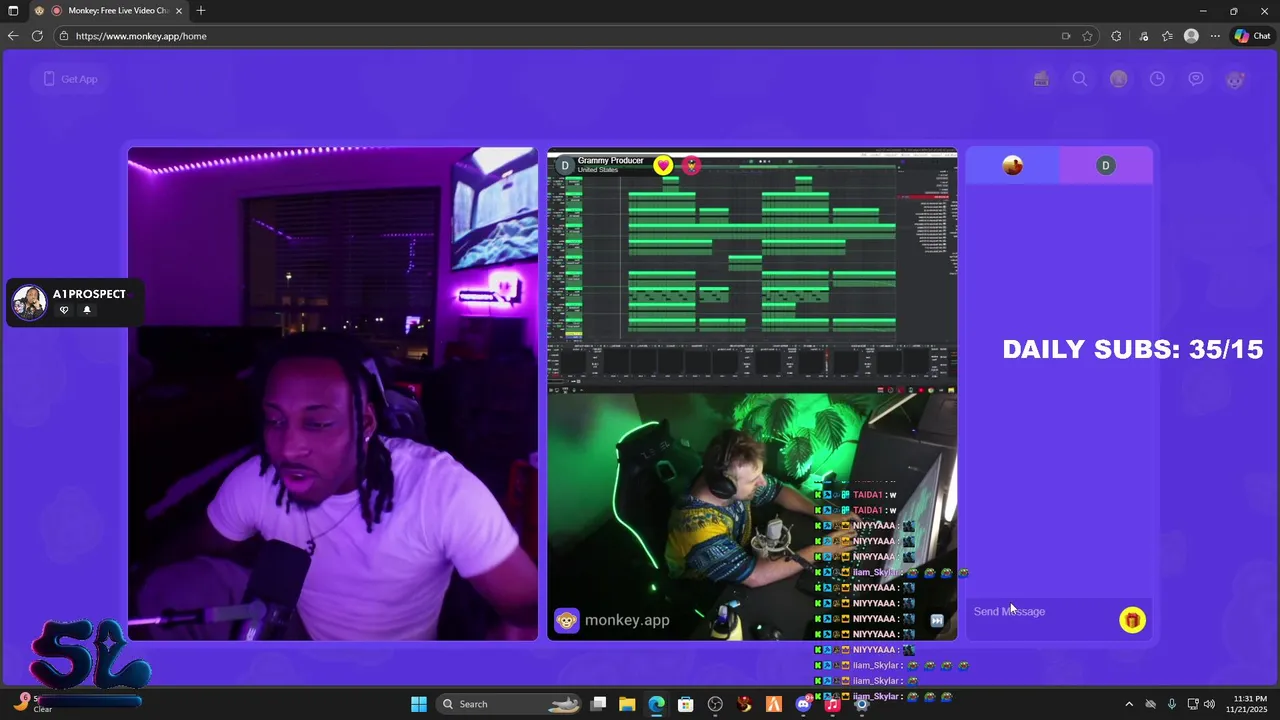The height and width of the screenshot is (720, 1280).
Task: Open the volume tray icon
Action: coord(1210,704)
